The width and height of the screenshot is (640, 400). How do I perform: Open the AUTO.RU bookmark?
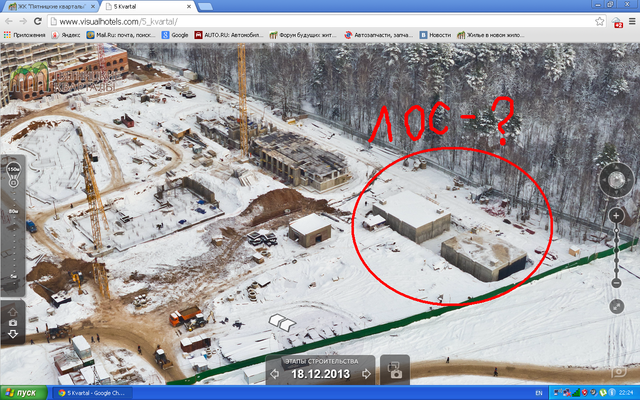click(x=229, y=35)
